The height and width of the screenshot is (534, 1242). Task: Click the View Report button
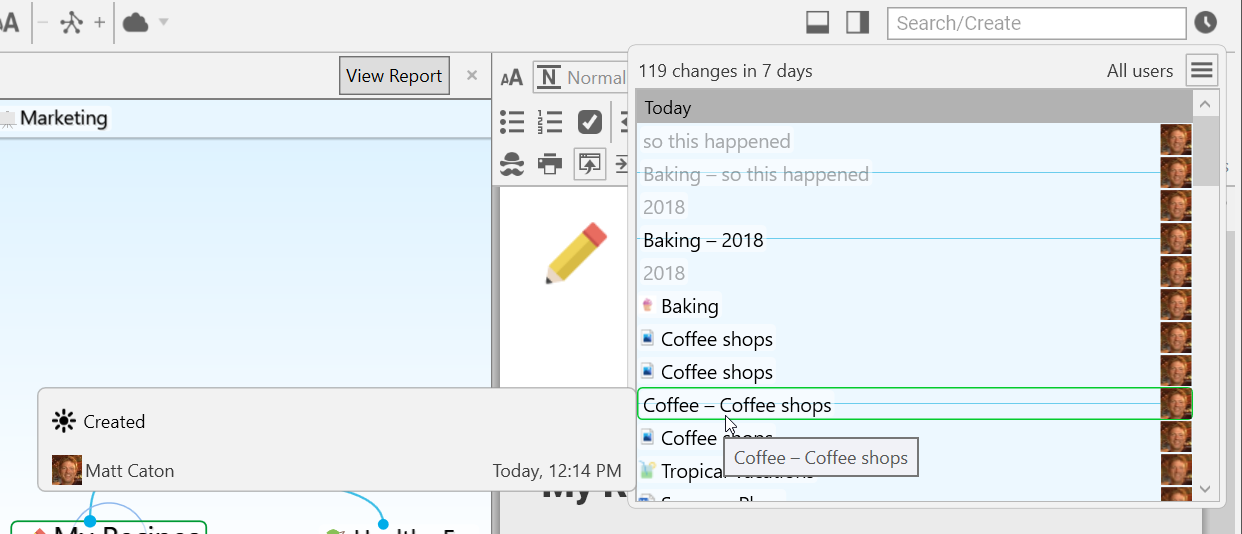pos(394,76)
